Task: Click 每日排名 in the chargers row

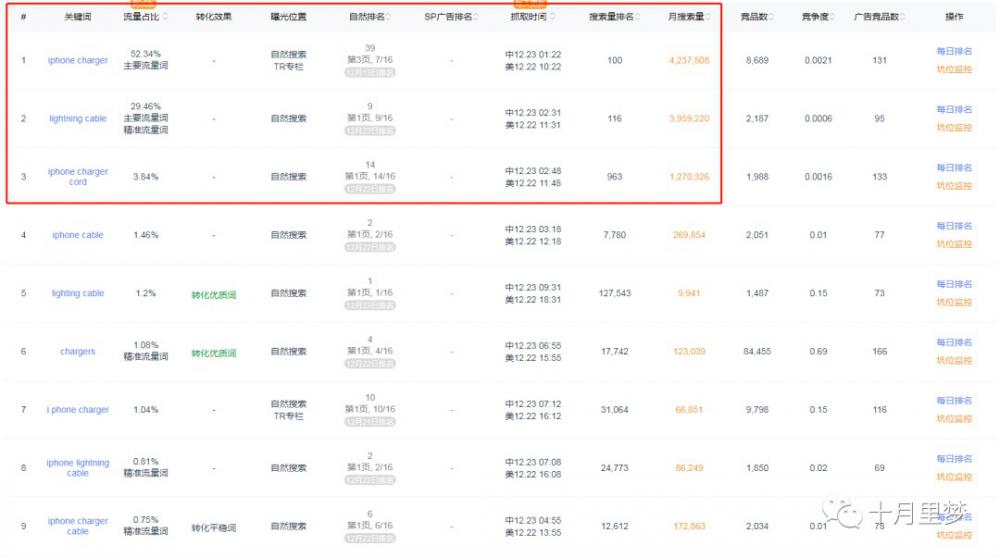Action: (954, 342)
